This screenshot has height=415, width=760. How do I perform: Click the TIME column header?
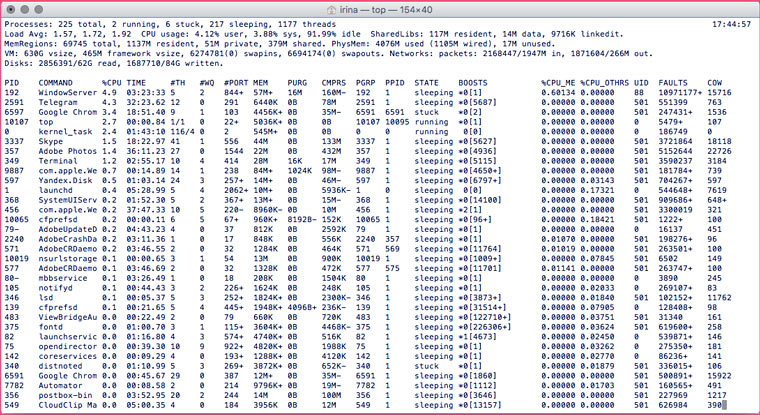136,83
